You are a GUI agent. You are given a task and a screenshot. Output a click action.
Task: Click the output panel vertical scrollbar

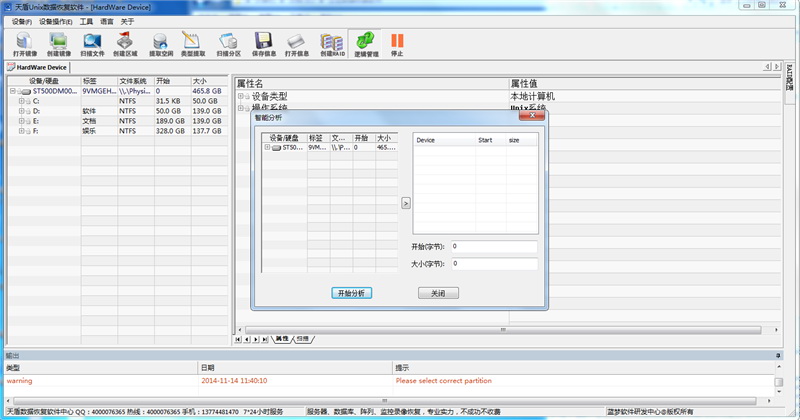tap(779, 382)
